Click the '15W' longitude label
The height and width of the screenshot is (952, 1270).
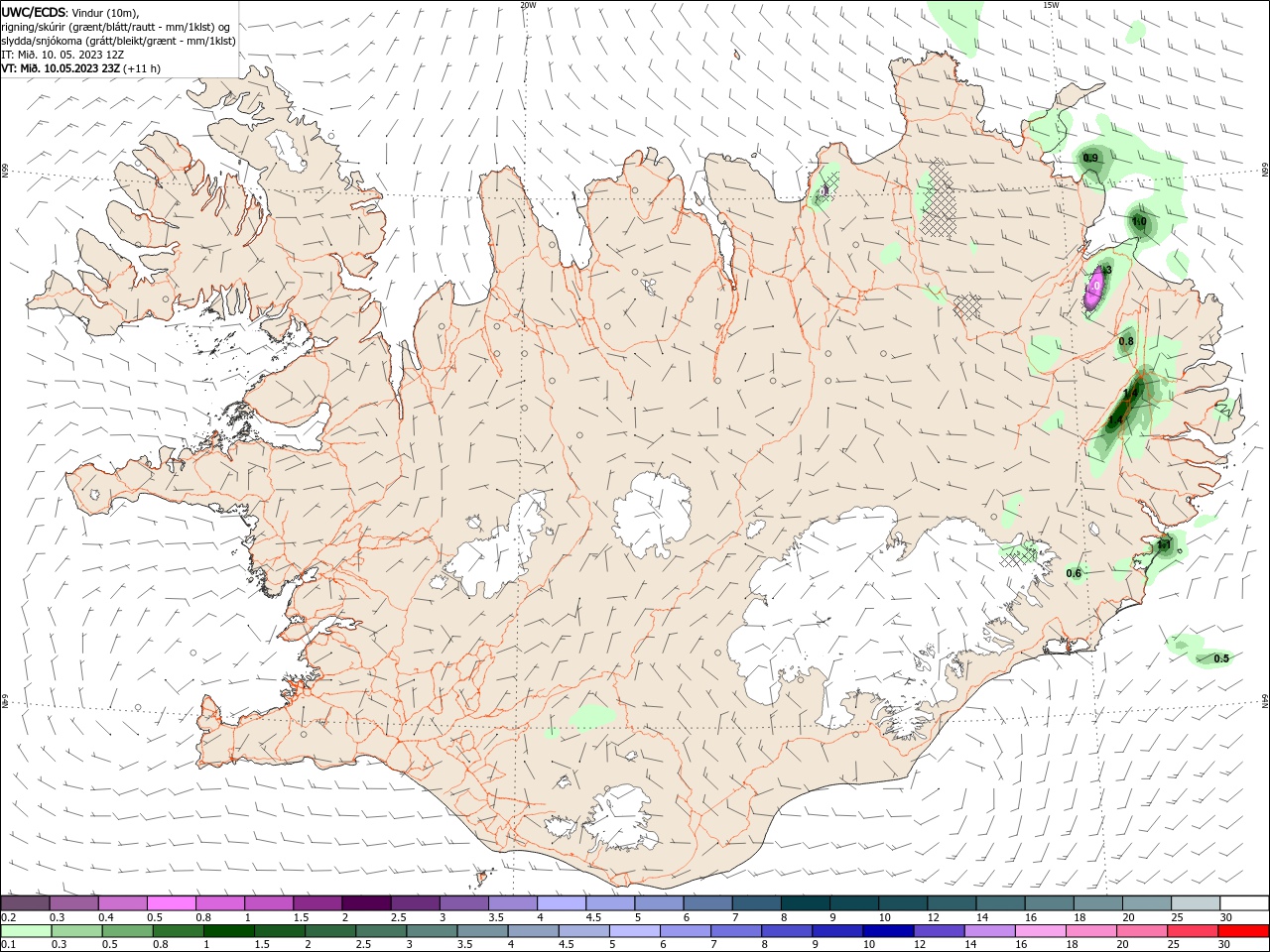[x=1051, y=5]
